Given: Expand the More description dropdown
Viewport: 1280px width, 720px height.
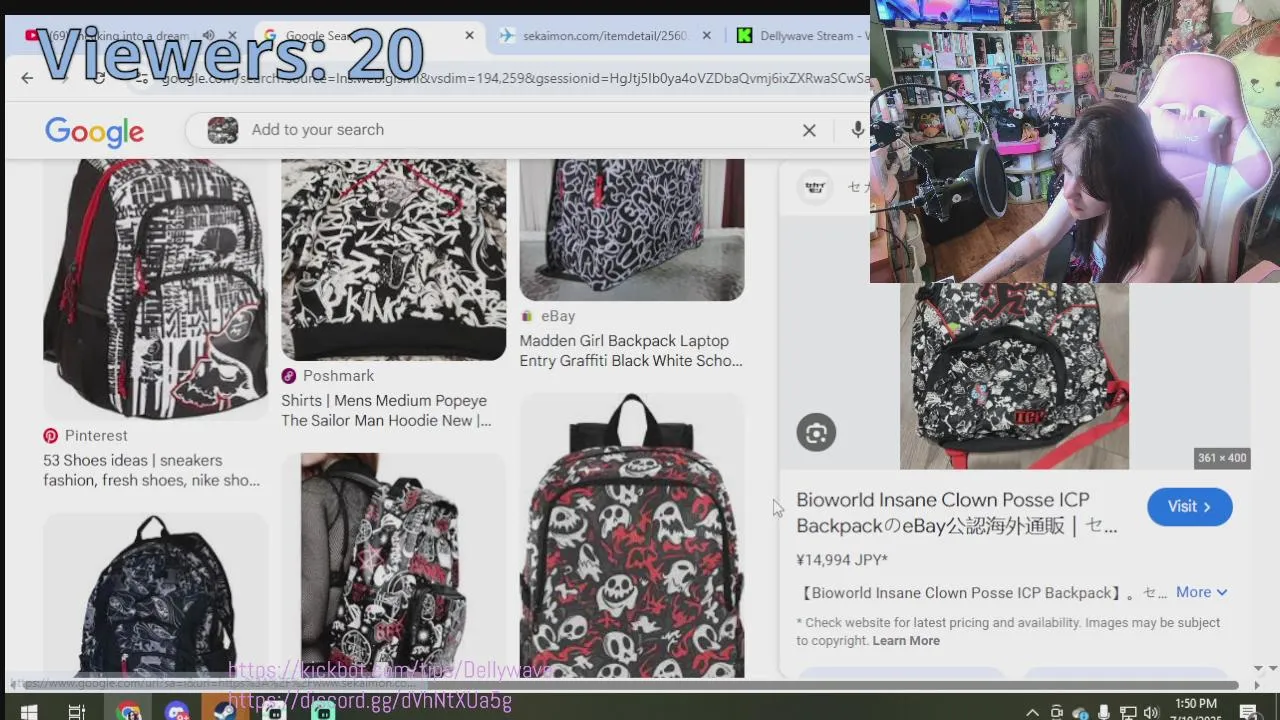Looking at the screenshot, I should [1201, 592].
